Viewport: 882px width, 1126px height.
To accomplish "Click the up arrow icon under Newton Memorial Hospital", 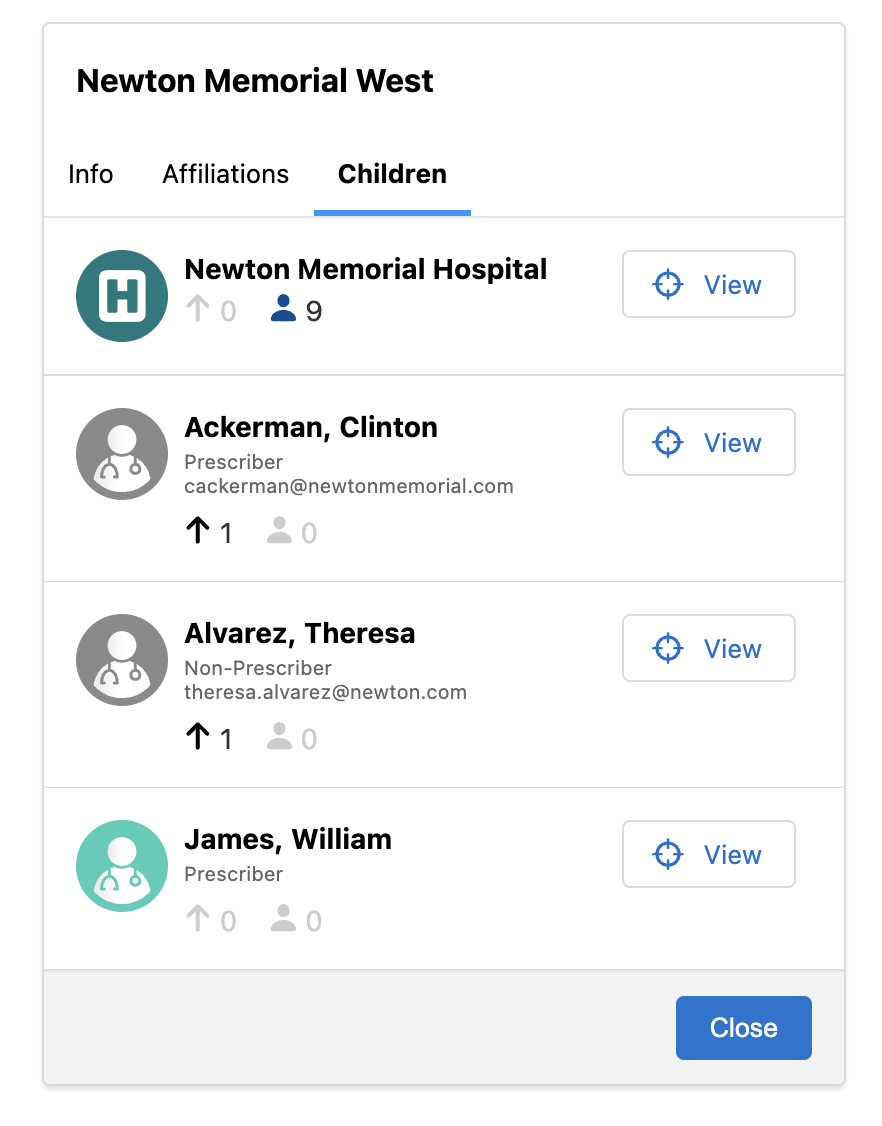I will 198,311.
